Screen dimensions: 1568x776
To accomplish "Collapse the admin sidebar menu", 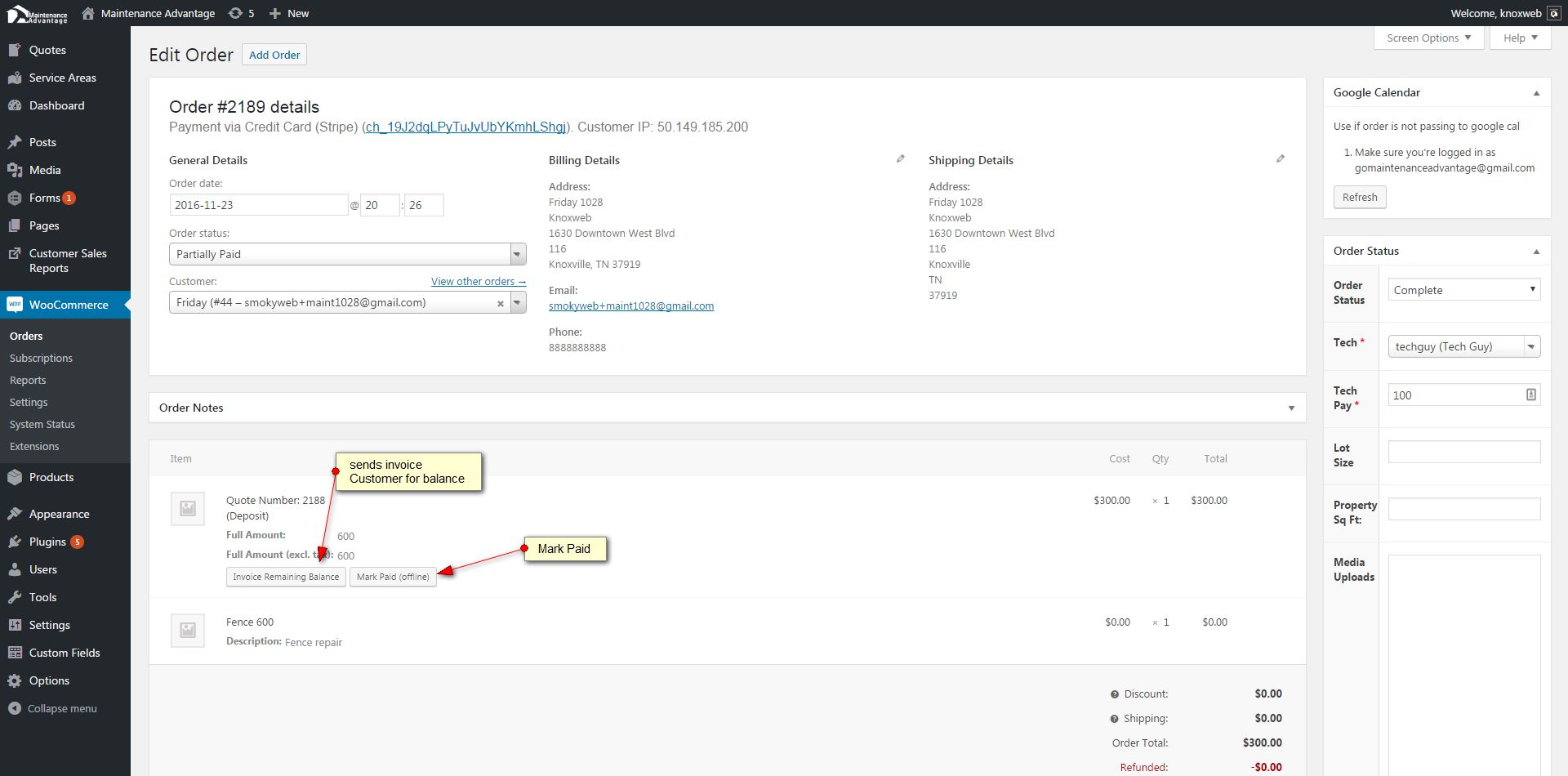I will [x=52, y=708].
